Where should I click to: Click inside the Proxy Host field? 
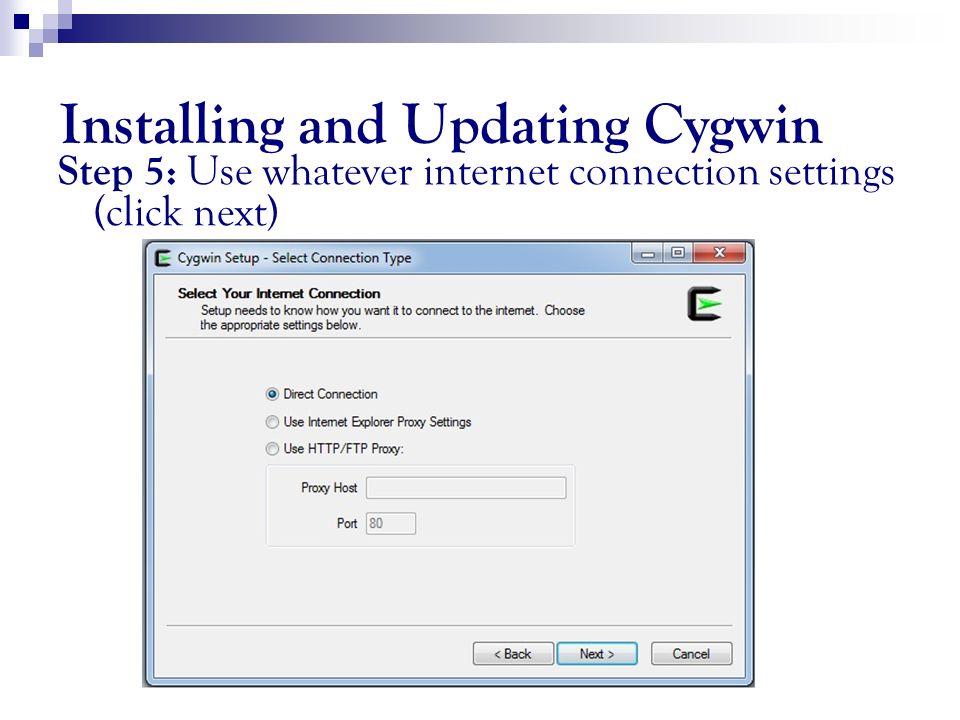[466, 488]
